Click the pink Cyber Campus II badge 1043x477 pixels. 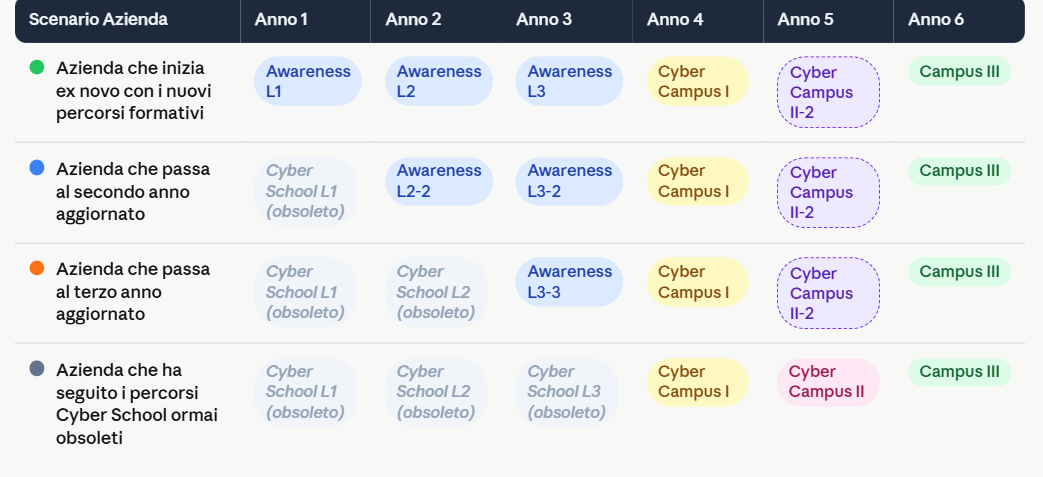point(828,383)
